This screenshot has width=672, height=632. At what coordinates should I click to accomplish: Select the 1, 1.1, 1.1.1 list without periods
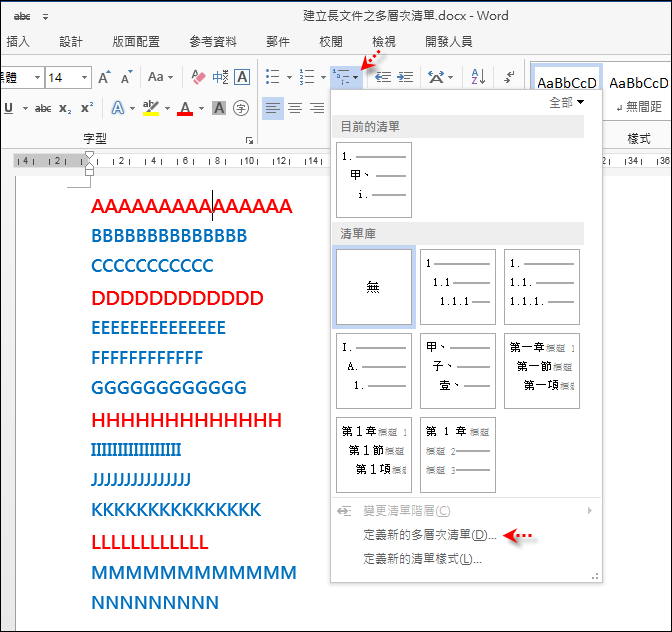(x=458, y=287)
